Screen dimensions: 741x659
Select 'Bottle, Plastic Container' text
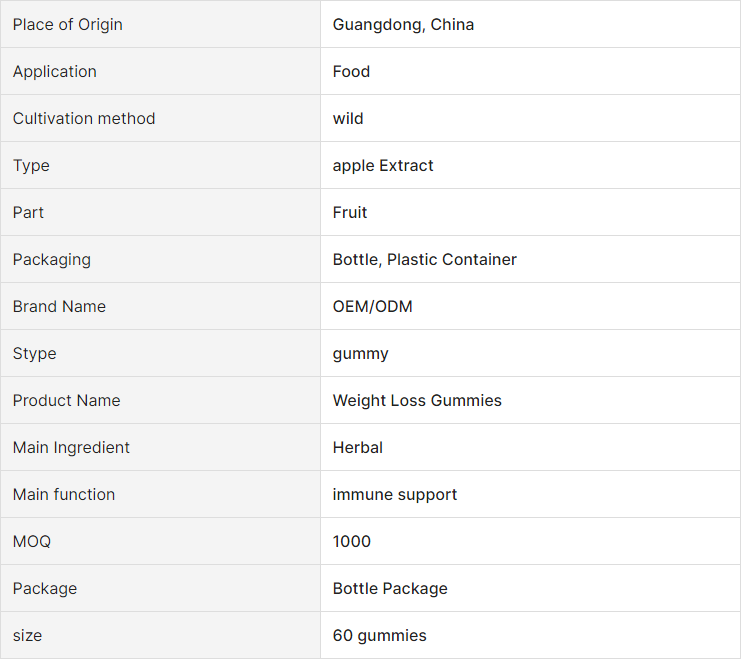pyautogui.click(x=424, y=260)
